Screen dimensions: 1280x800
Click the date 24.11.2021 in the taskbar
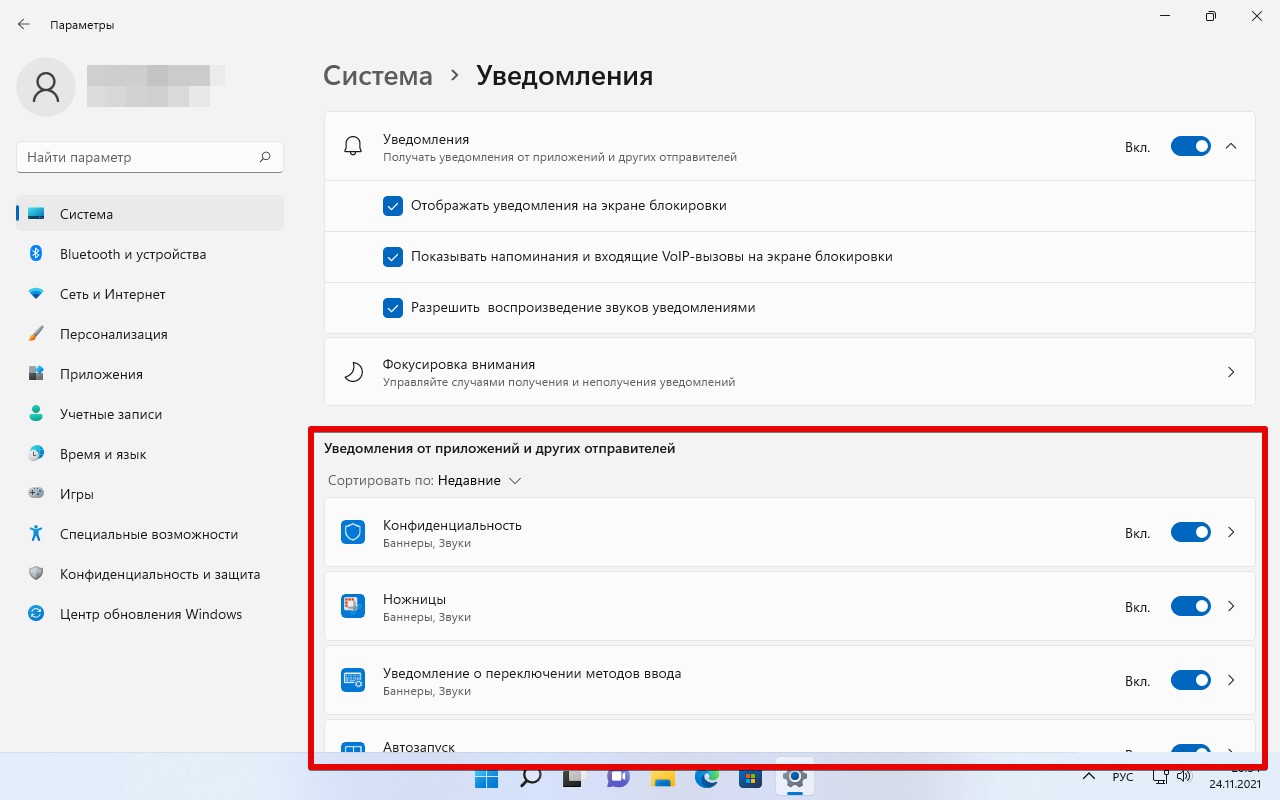[1235, 784]
